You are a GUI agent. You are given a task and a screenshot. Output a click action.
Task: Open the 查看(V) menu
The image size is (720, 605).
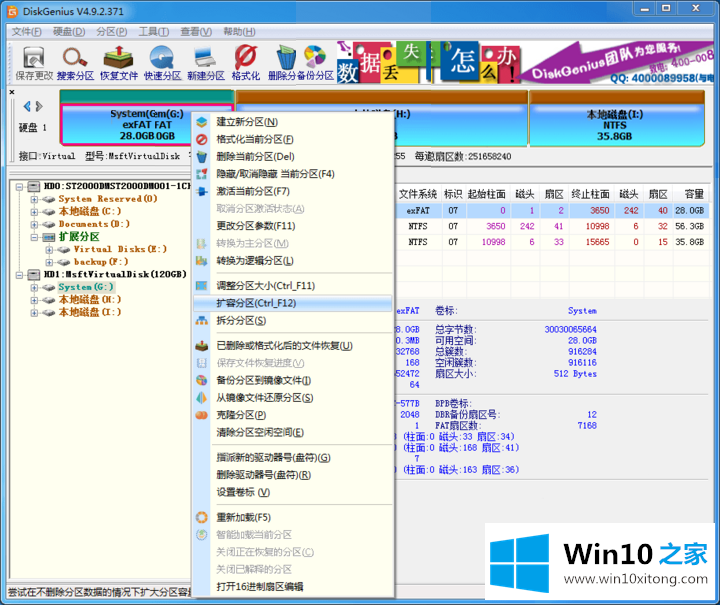pos(196,32)
